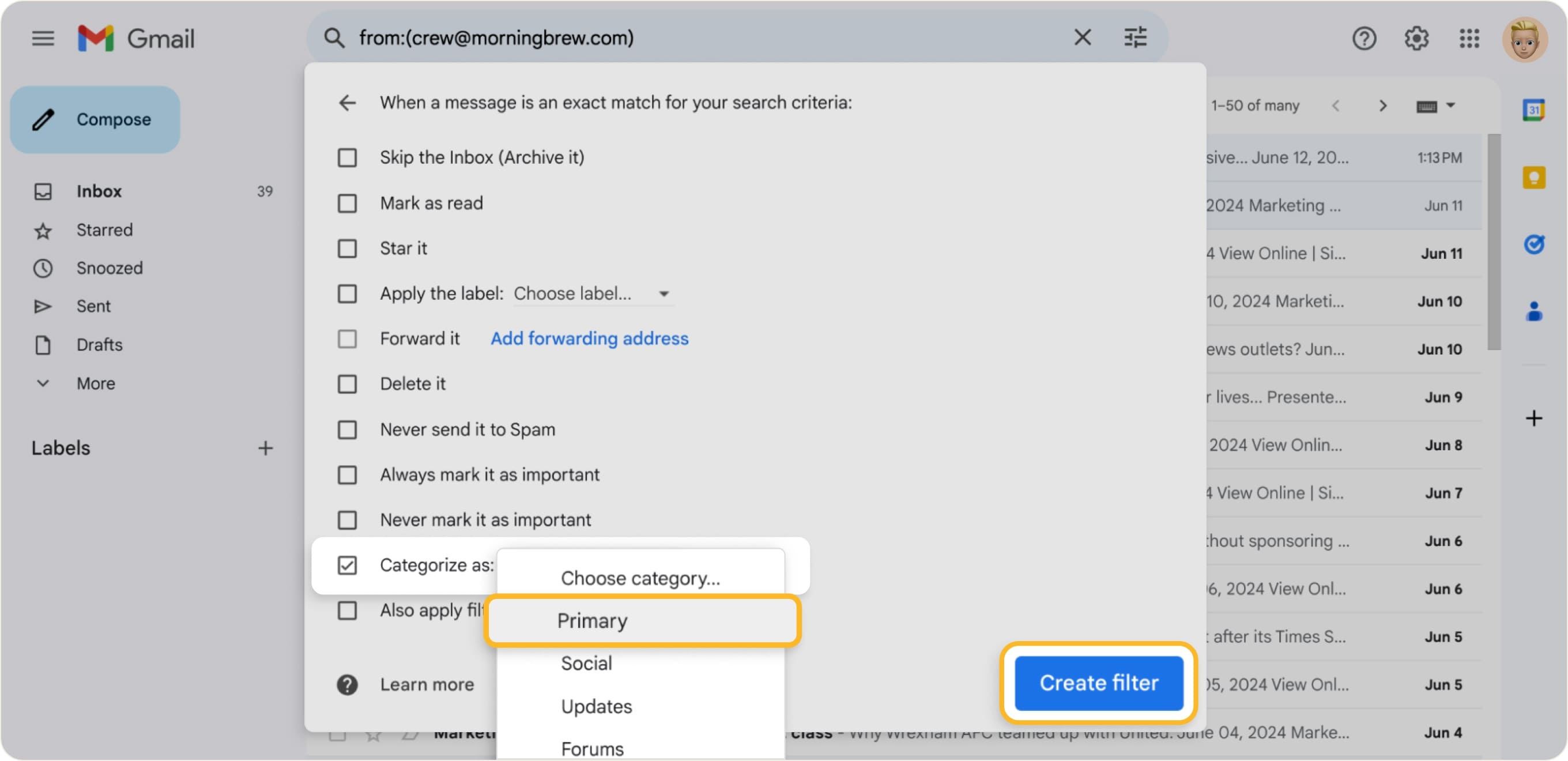Open the Compose button to write email
1568x761 pixels.
pyautogui.click(x=95, y=119)
